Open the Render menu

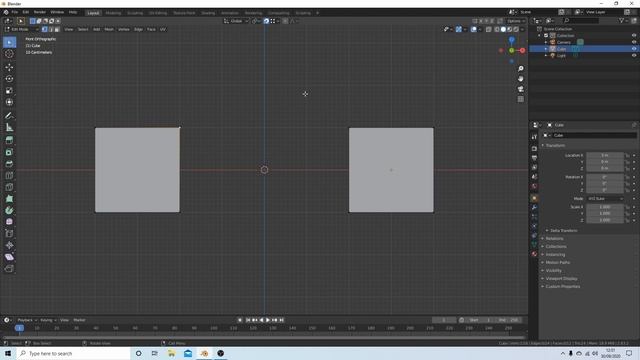(40, 12)
